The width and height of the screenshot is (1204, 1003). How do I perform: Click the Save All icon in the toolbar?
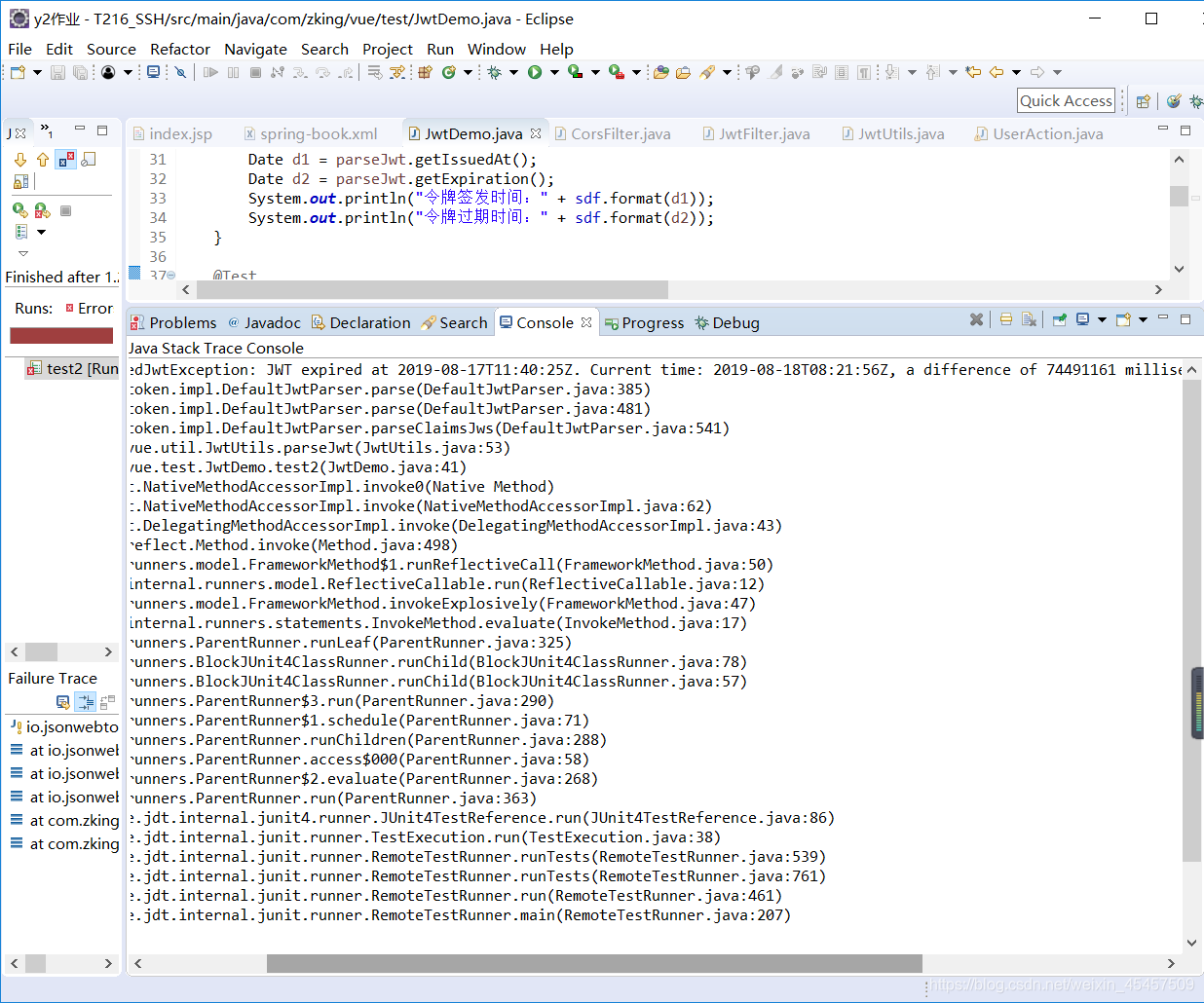point(80,72)
